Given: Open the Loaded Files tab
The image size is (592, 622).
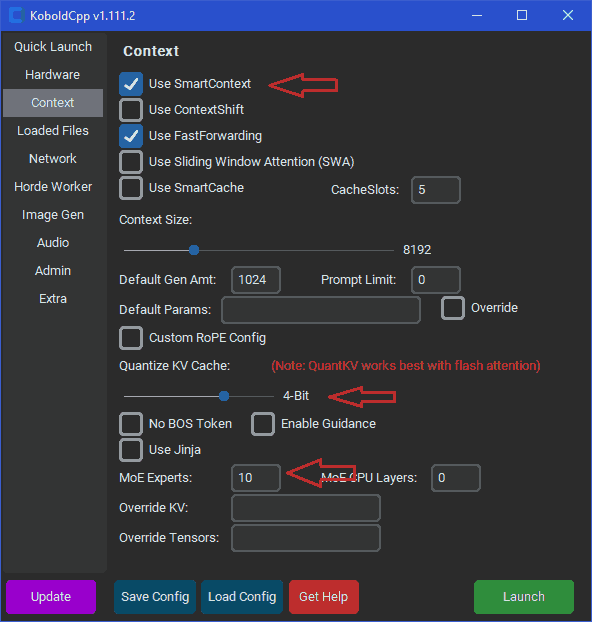Looking at the screenshot, I should coord(53,131).
